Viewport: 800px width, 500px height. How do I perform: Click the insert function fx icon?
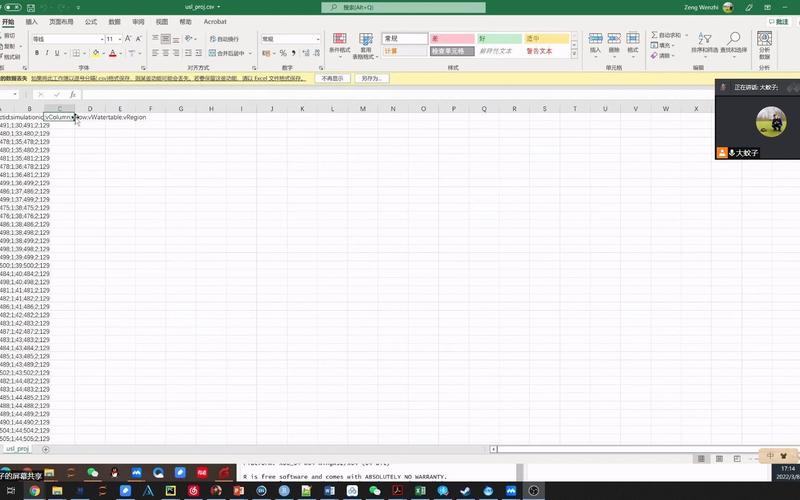coord(72,94)
